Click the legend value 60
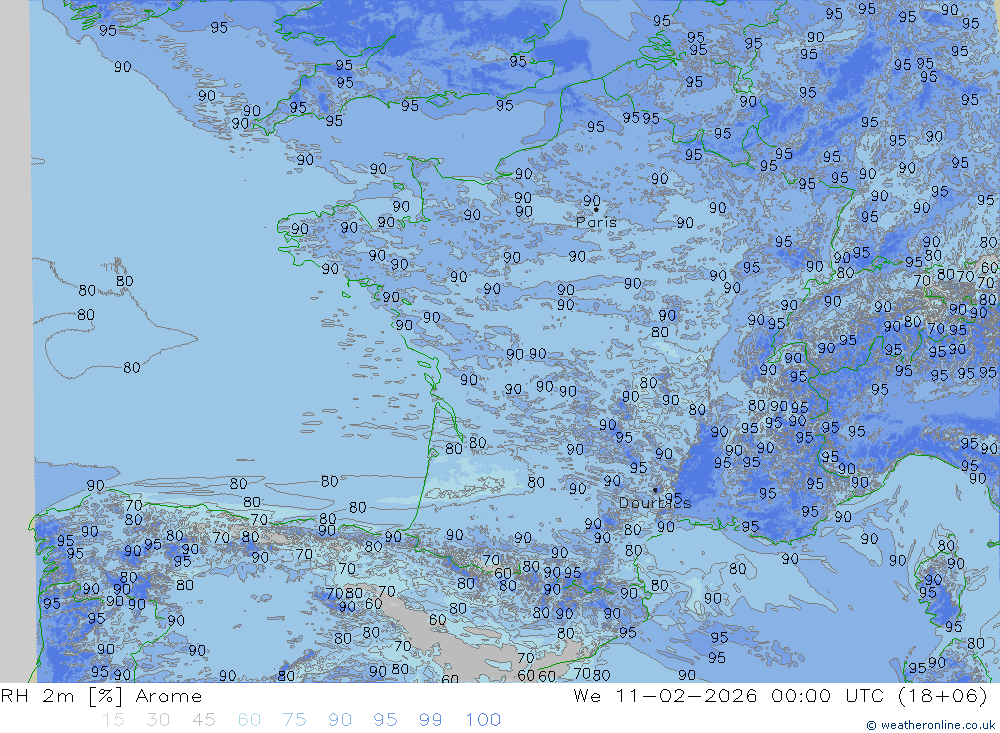1000x733 pixels. [x=249, y=720]
